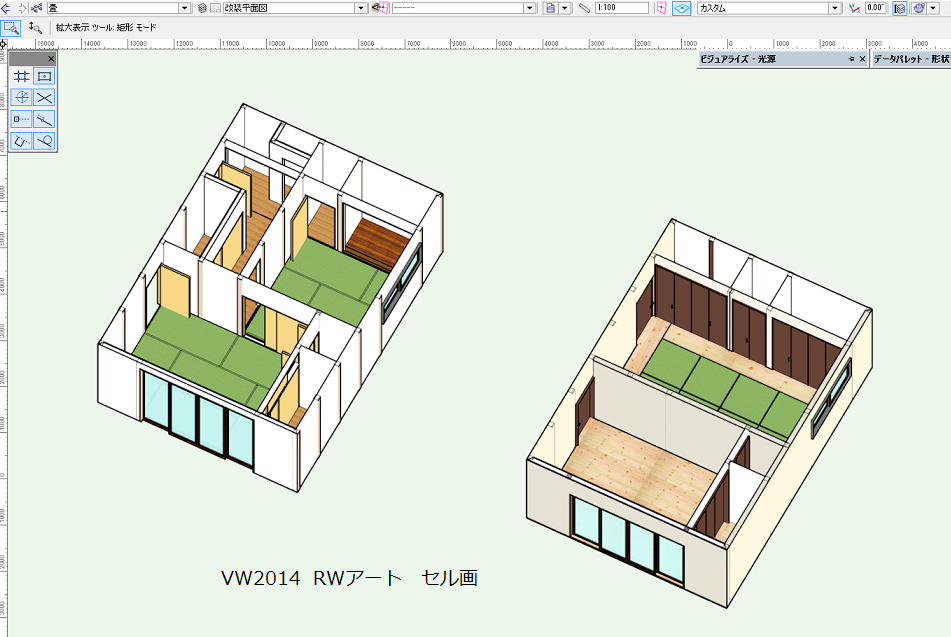This screenshot has height=637, width=951.
Task: Toggle Snap to Object in snapping palette
Action: [x=44, y=77]
